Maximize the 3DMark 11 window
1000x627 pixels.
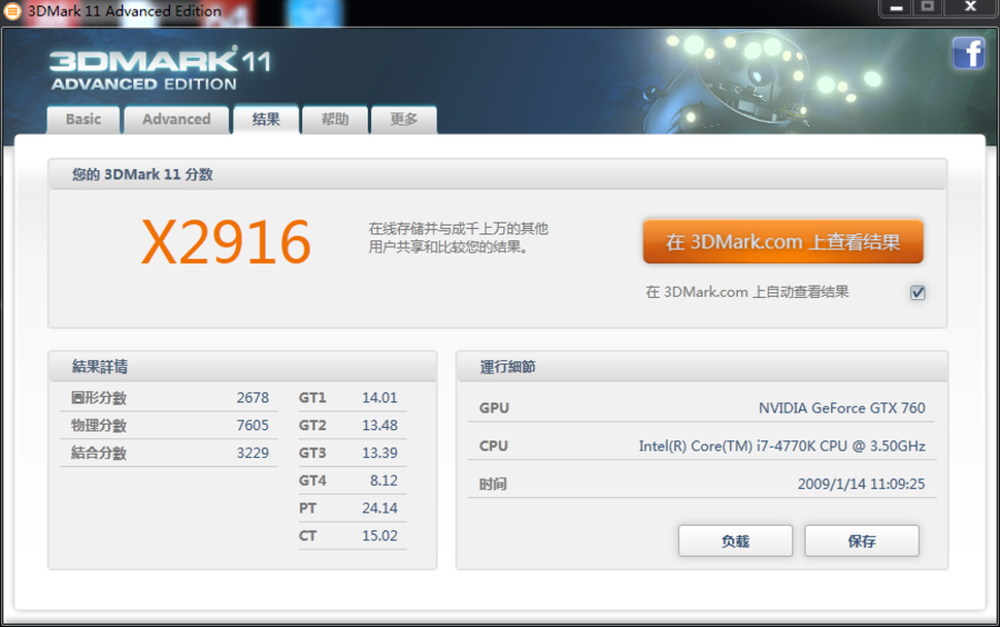pyautogui.click(x=927, y=8)
